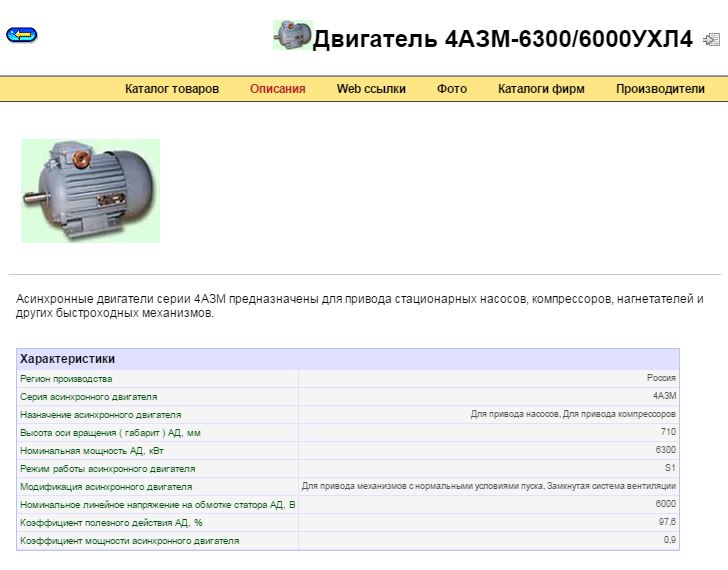The height and width of the screenshot is (570, 728).
Task: Click the 0,9 power factor value
Action: coord(670,540)
